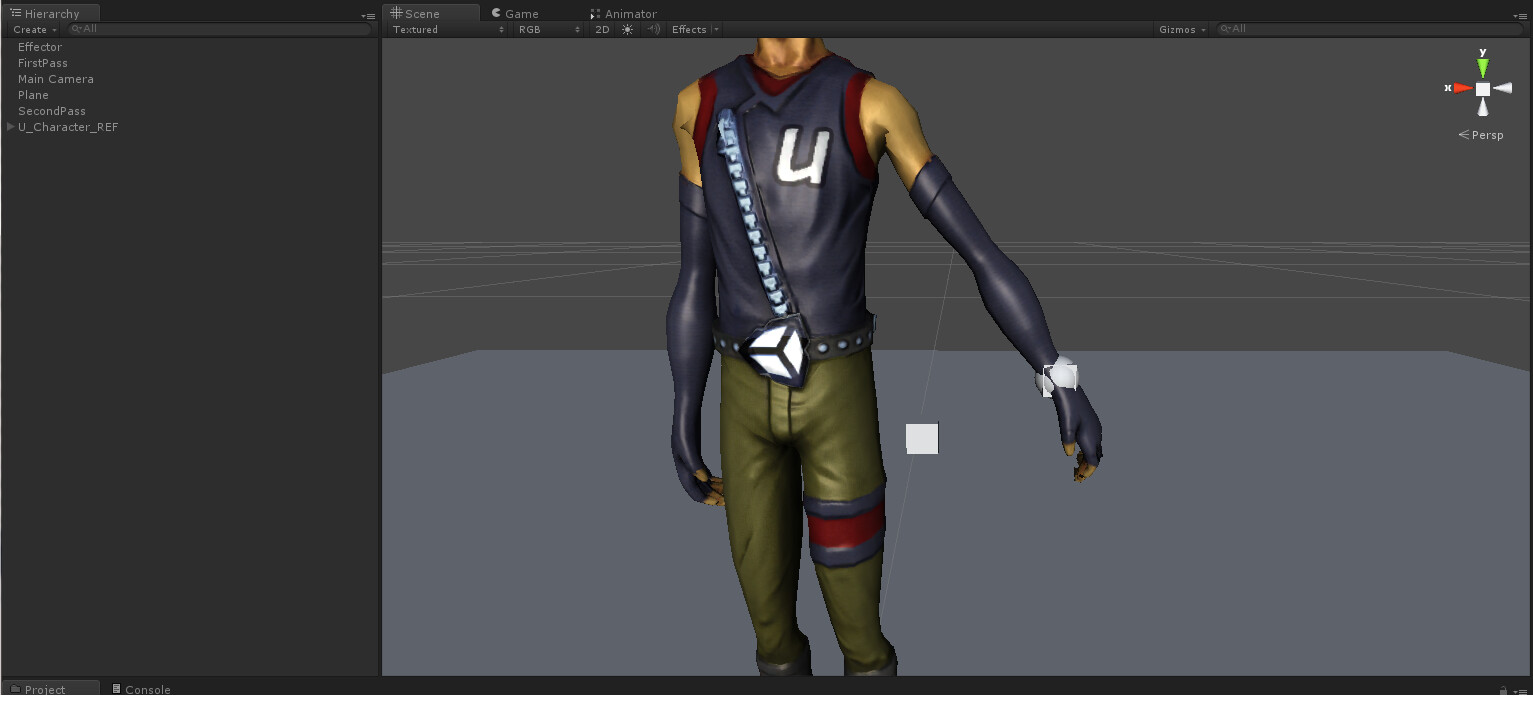Open the Create menu in the Hierarchy
Viewport: 1533px width, 710px height.
pyautogui.click(x=30, y=29)
